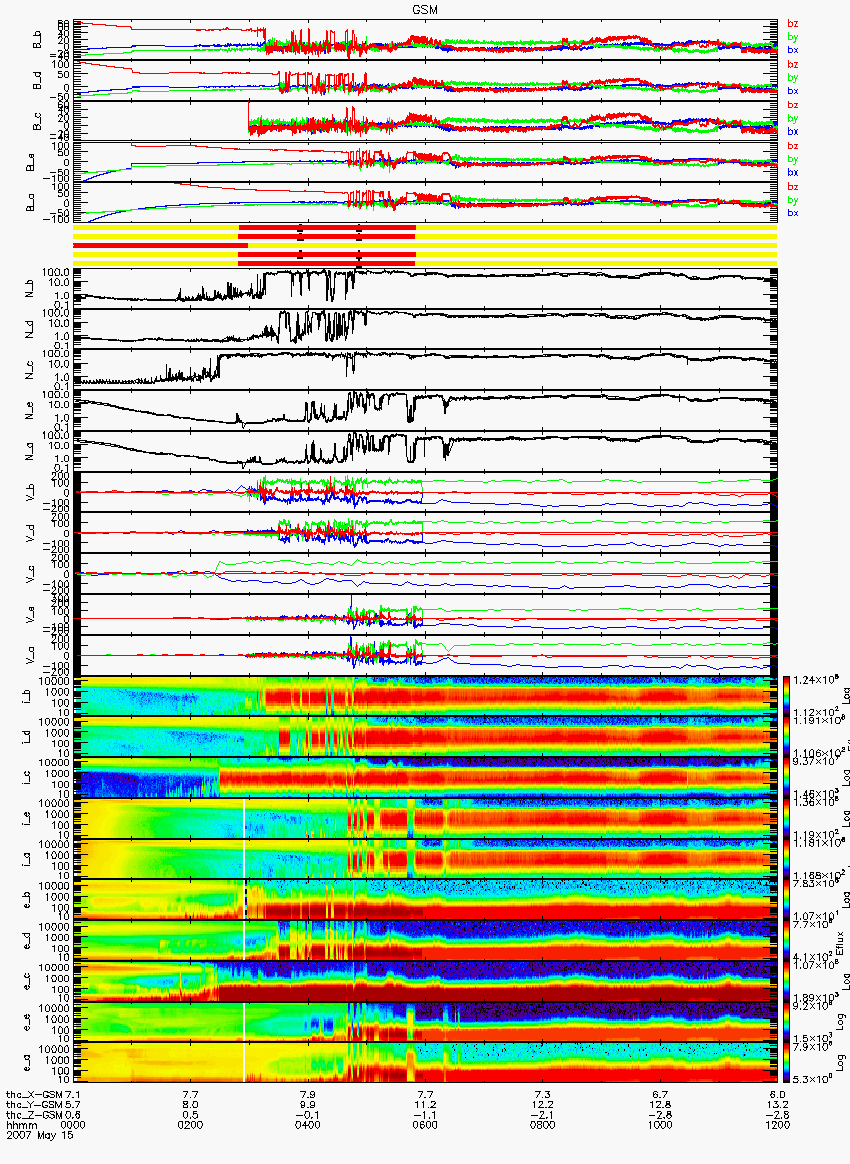The image size is (850, 1164).
Task: Click the B_c y-axis label
Action: (x=36, y=122)
